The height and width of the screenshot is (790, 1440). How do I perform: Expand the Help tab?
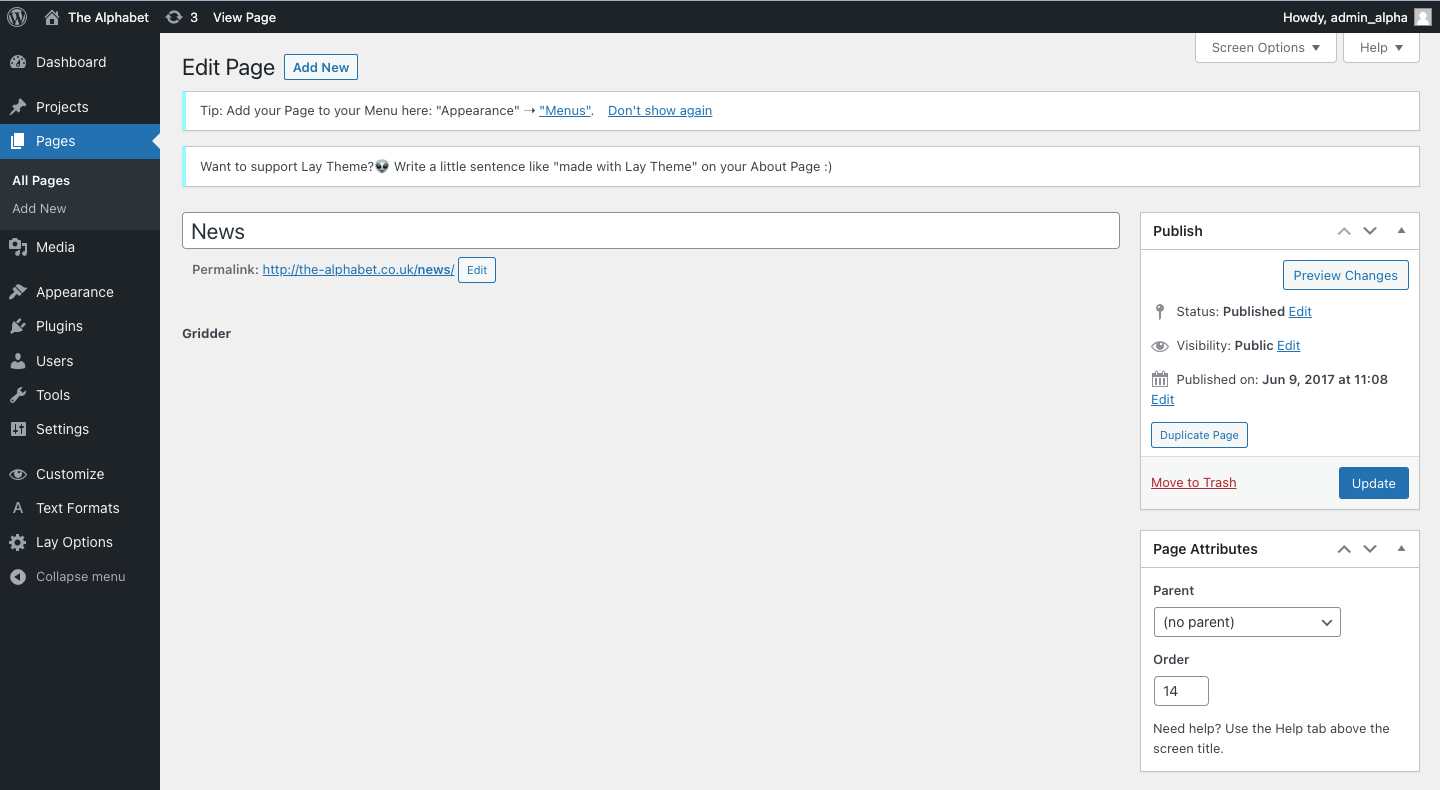click(1381, 48)
